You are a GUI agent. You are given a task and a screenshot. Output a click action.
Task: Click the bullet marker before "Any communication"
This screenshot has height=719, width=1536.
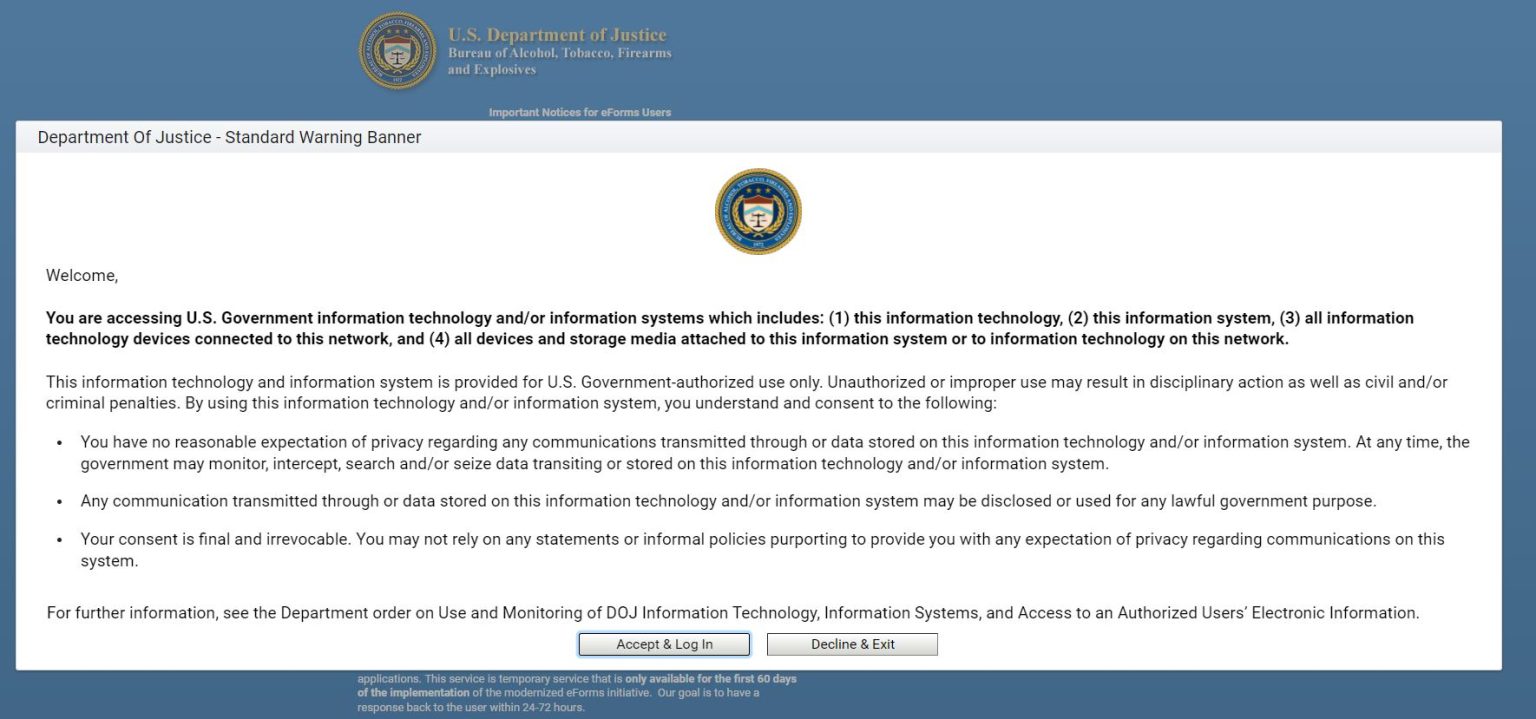[60, 502]
